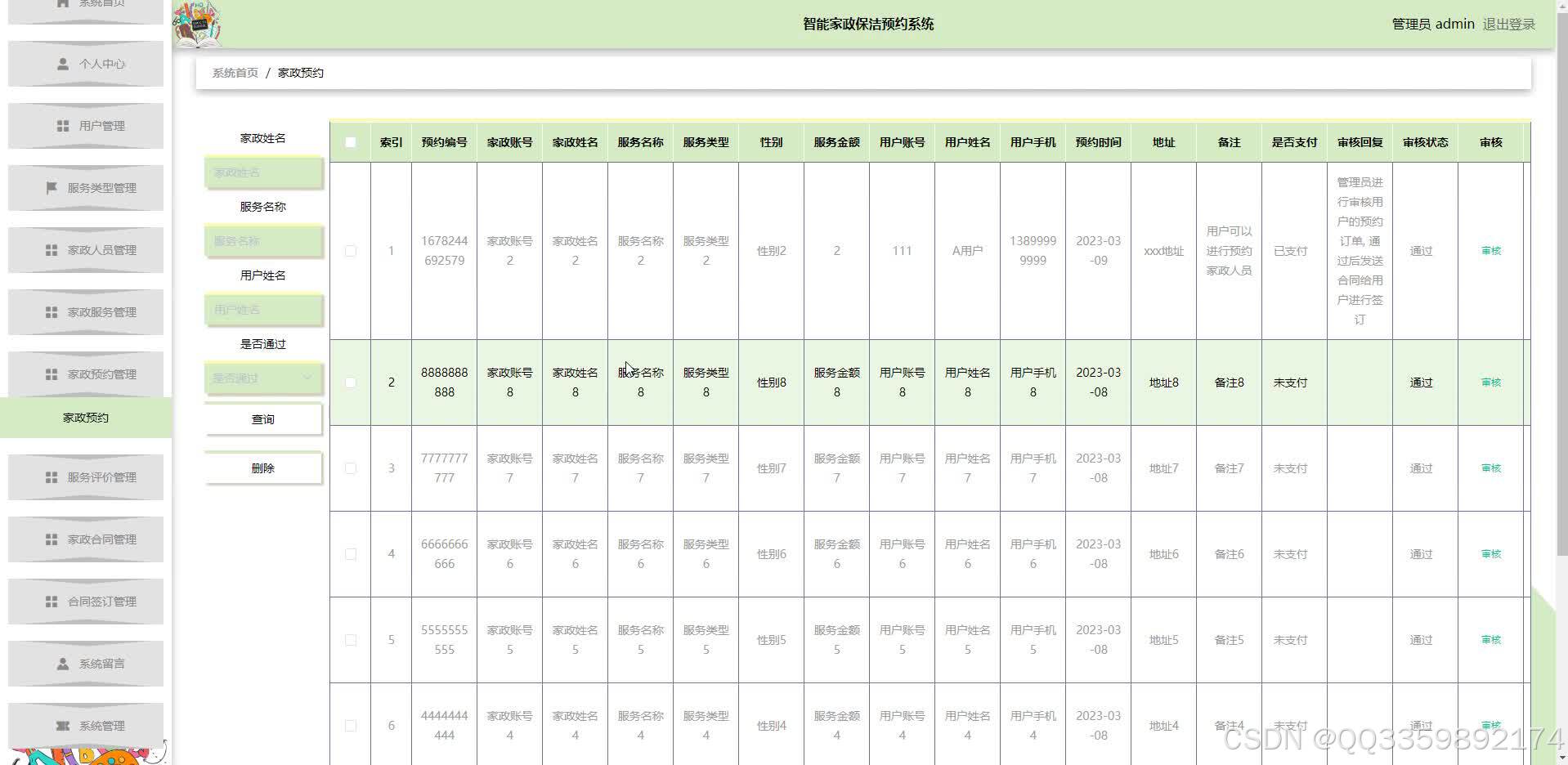Open 用户管理 menu in the sidebar
1568x765 pixels.
(86, 126)
